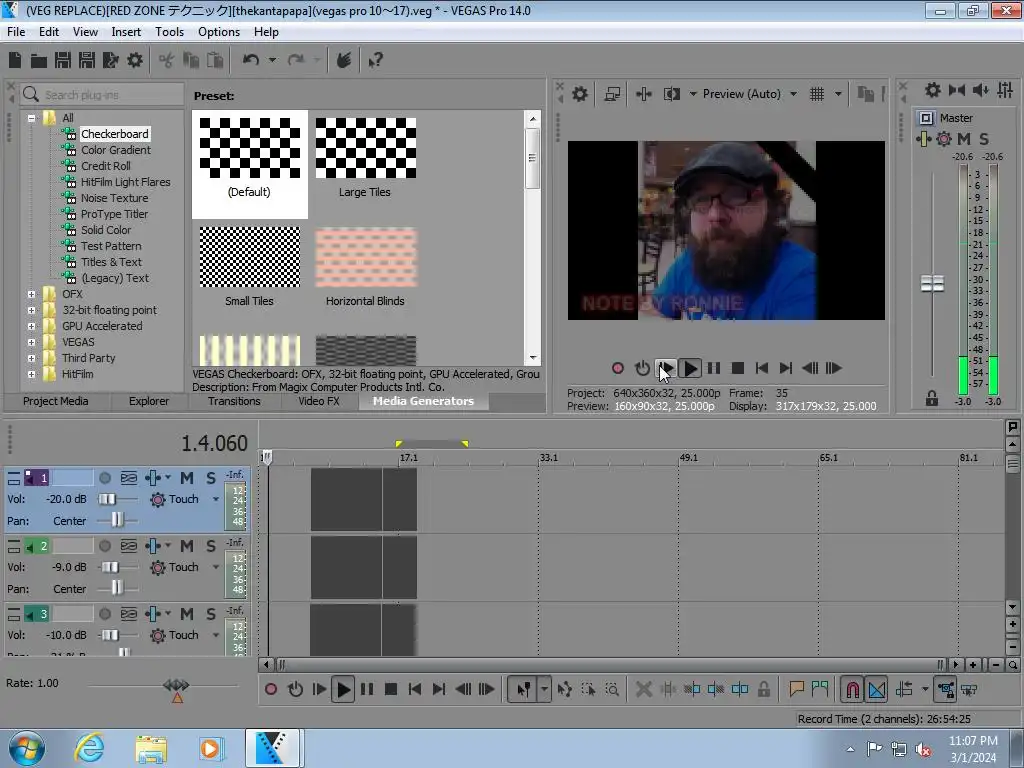This screenshot has height=768, width=1024.
Task: Solo track 3 with S button
Action: click(211, 614)
